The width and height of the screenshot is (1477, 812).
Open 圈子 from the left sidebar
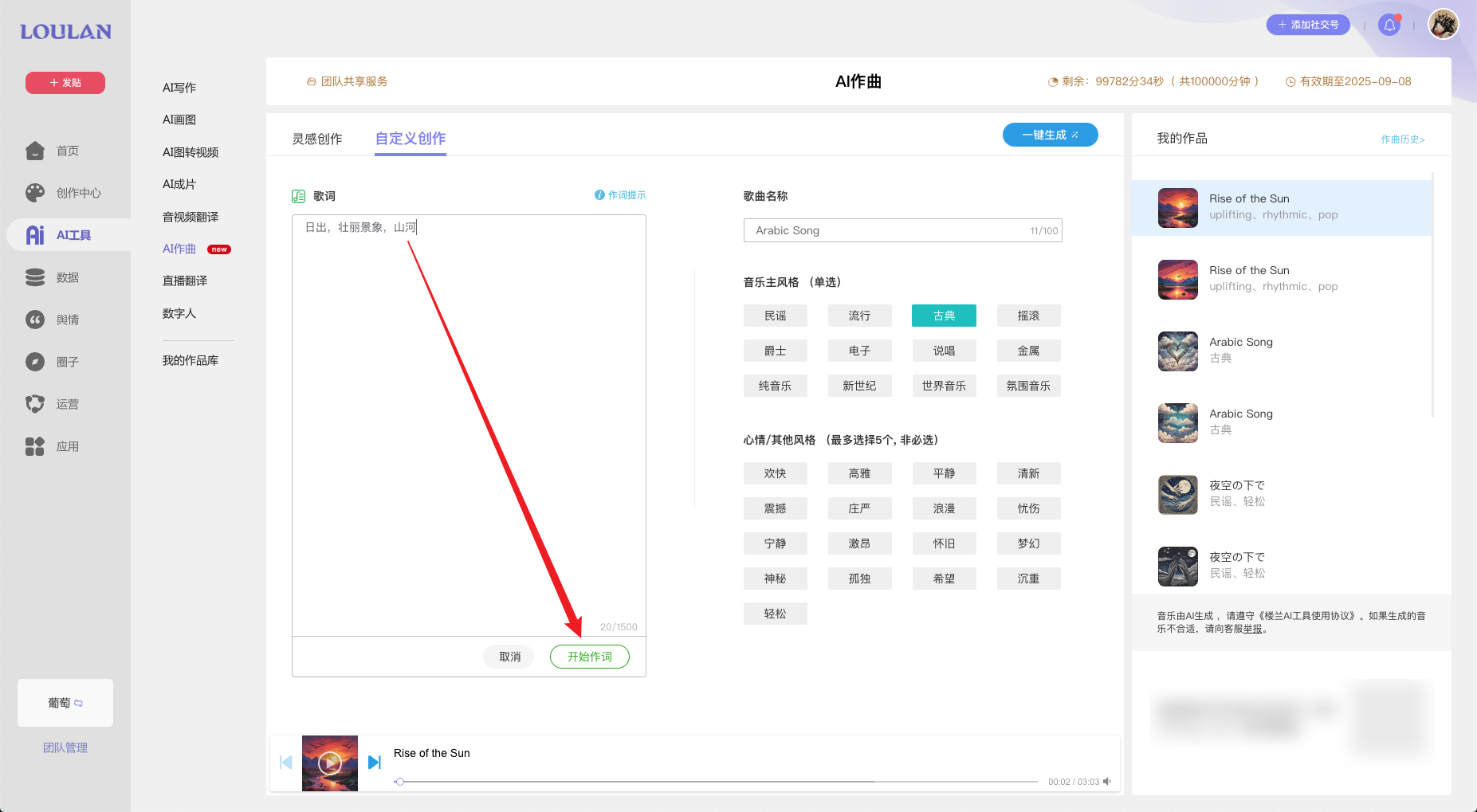coord(67,361)
